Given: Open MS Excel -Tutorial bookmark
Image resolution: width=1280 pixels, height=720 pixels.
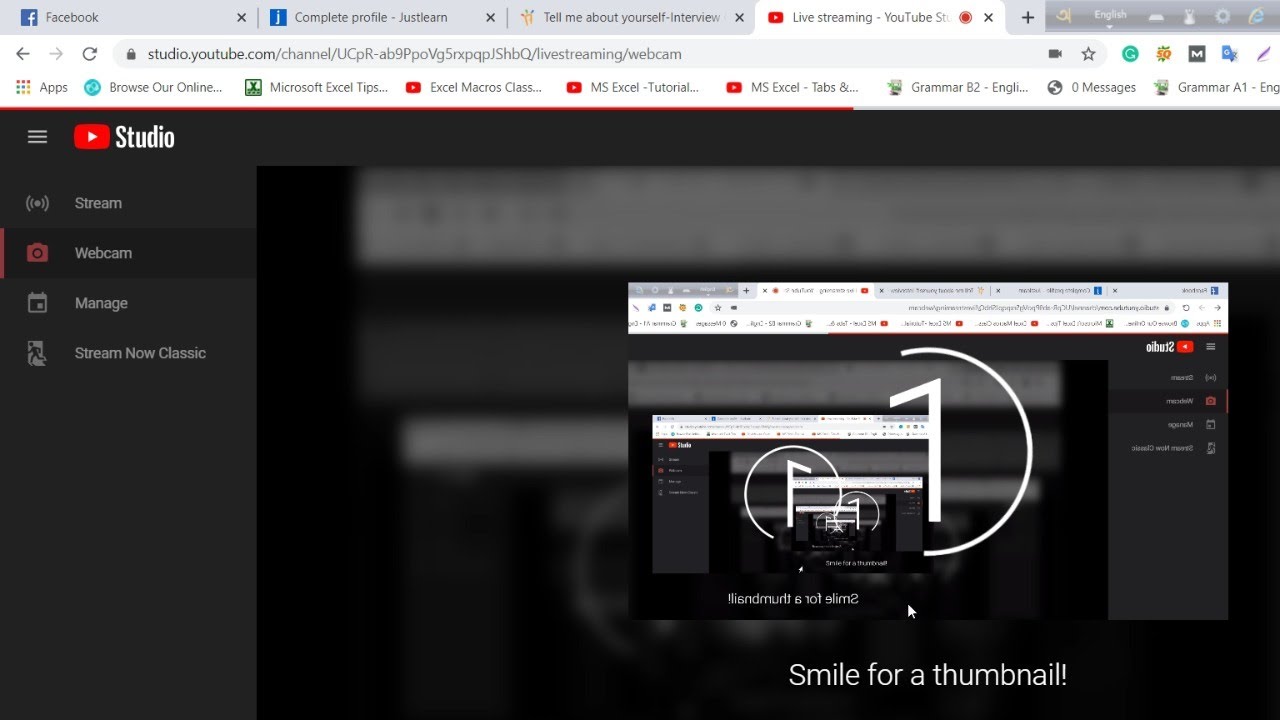Looking at the screenshot, I should click(633, 87).
